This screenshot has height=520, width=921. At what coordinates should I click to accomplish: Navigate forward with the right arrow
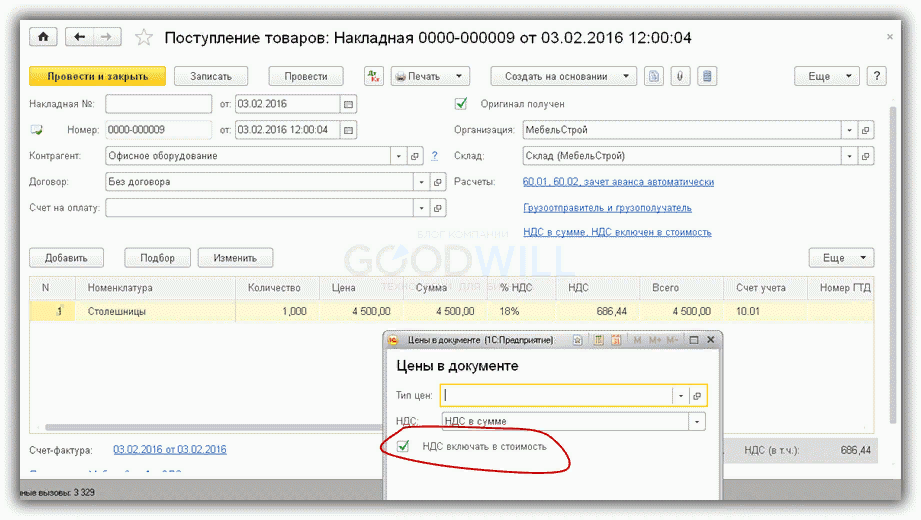[106, 37]
